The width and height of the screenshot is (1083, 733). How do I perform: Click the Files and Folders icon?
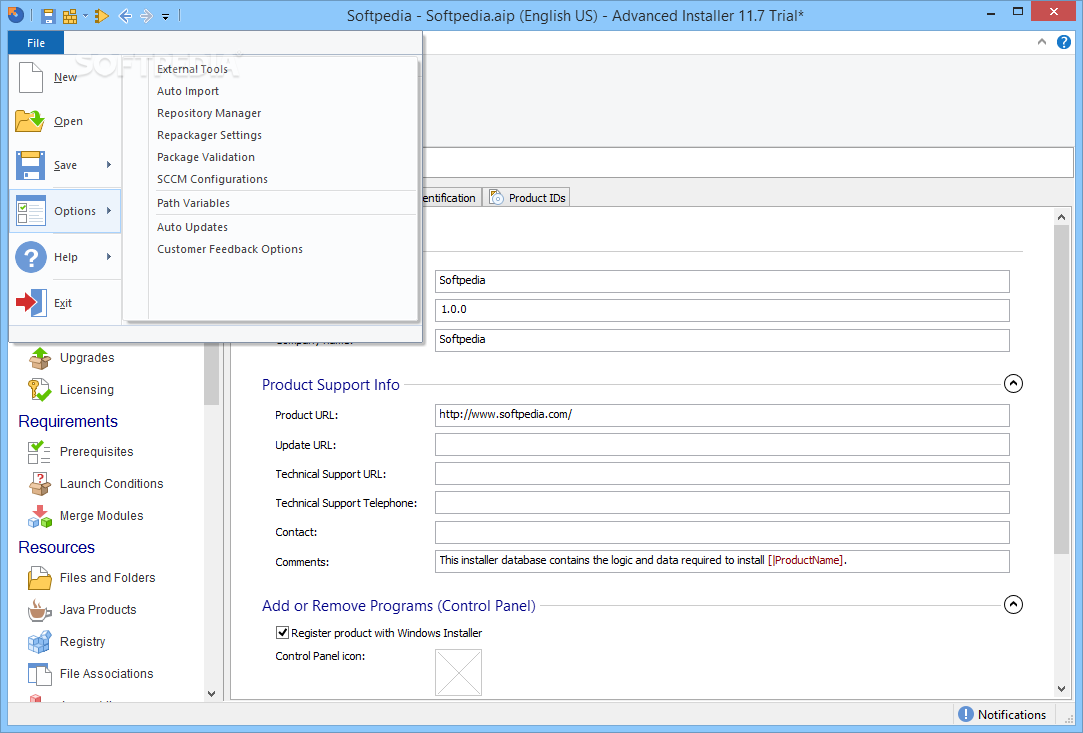point(39,578)
